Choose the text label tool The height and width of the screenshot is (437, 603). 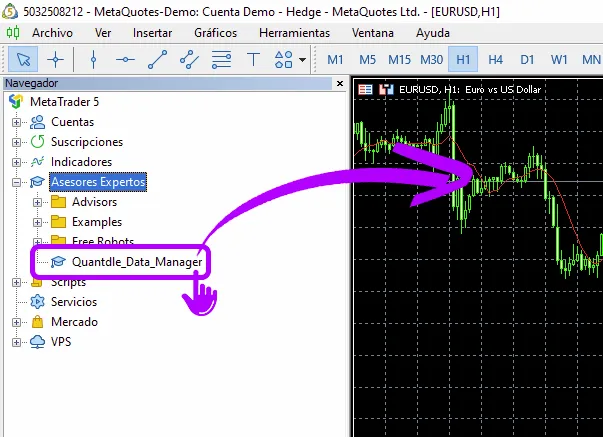pos(253,60)
